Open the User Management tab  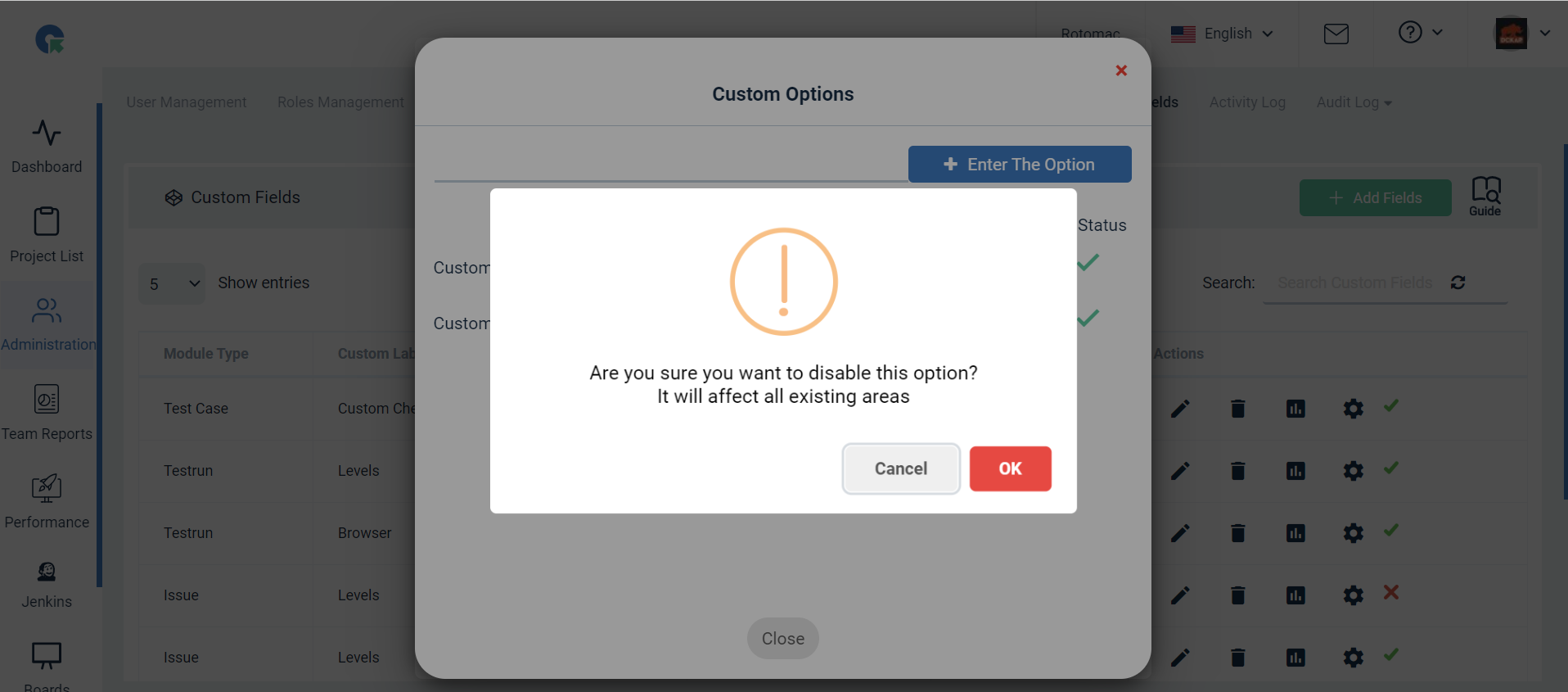[x=187, y=102]
